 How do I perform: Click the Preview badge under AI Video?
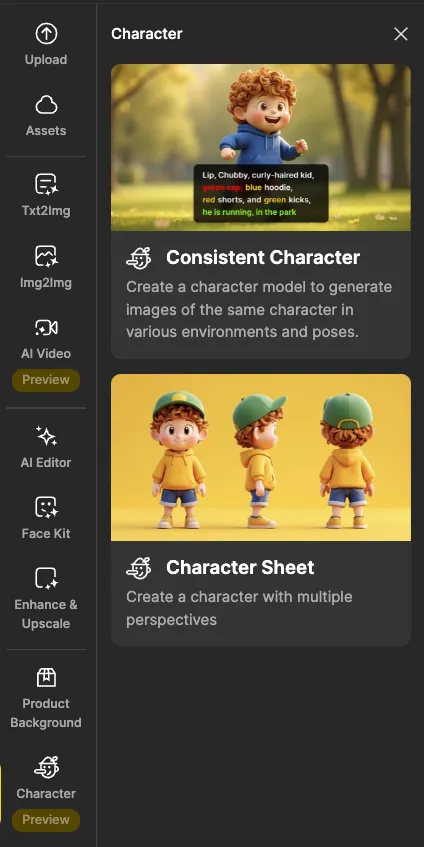click(x=46, y=380)
